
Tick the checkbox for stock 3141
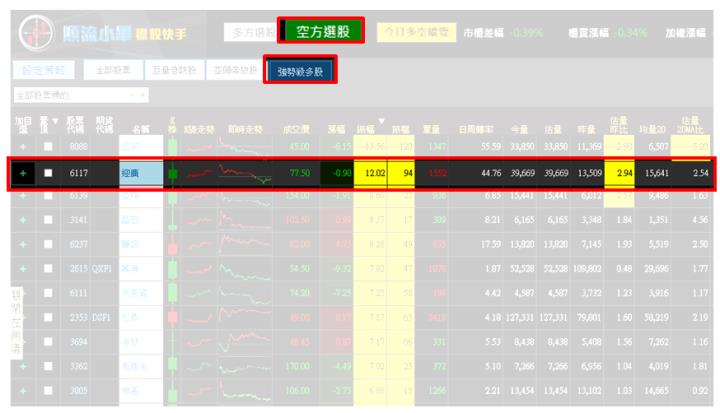[48, 220]
